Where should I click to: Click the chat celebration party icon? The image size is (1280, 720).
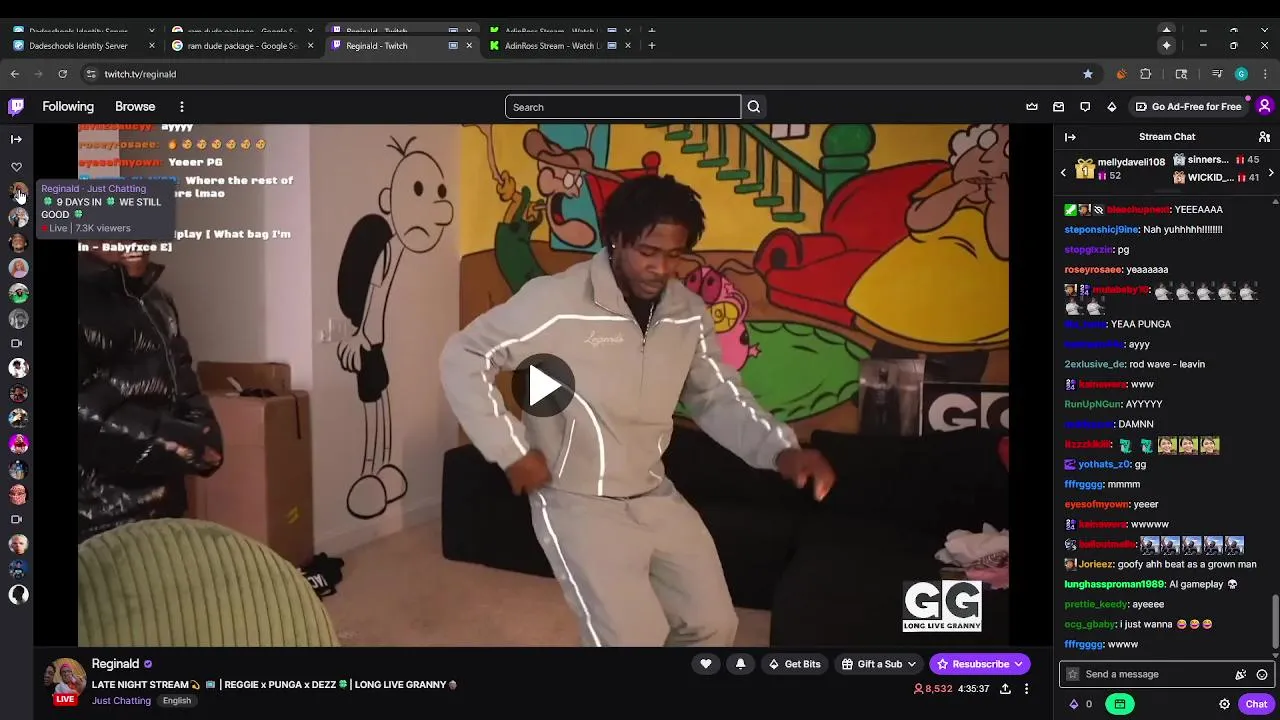(x=1241, y=674)
